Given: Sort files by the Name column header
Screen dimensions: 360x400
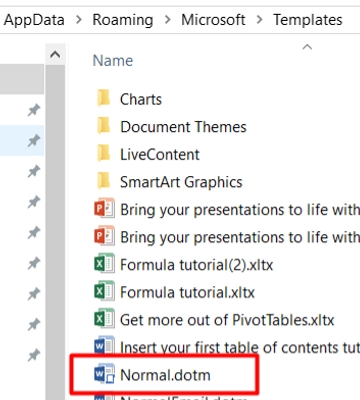Looking at the screenshot, I should click(113, 61).
